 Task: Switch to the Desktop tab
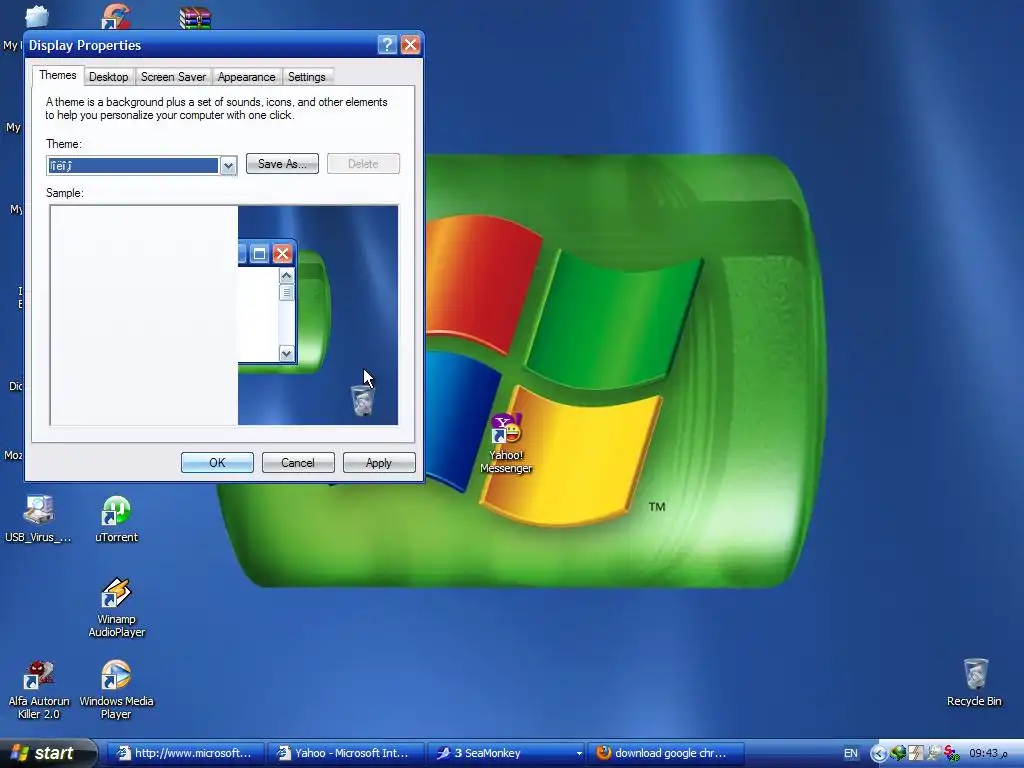click(x=108, y=77)
